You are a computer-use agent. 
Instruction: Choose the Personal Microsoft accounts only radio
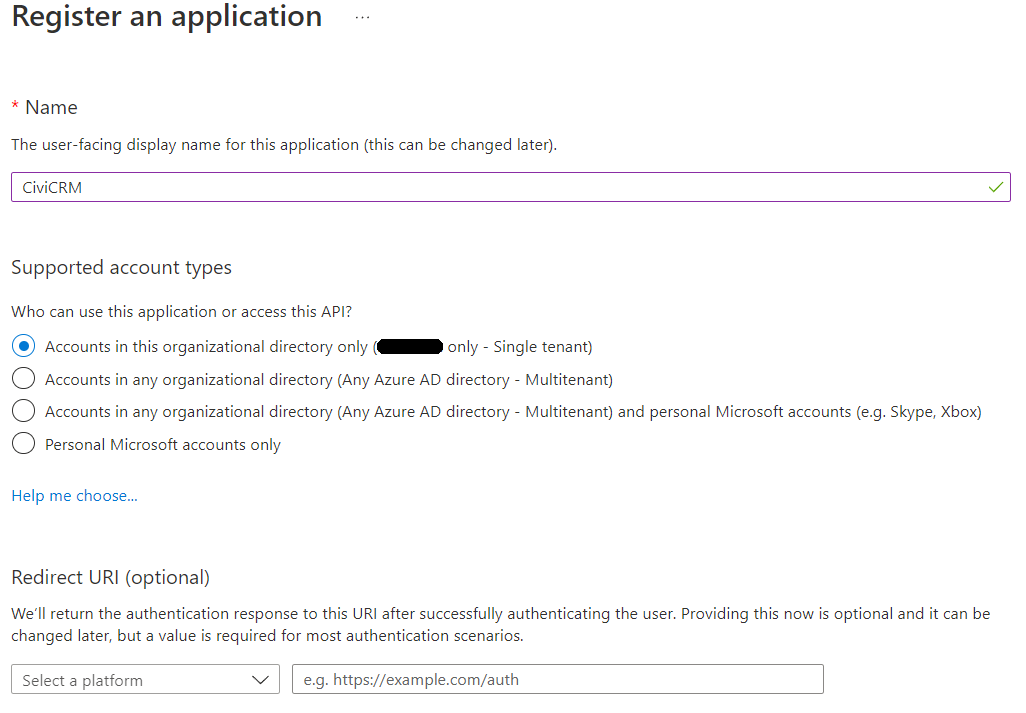click(x=23, y=444)
